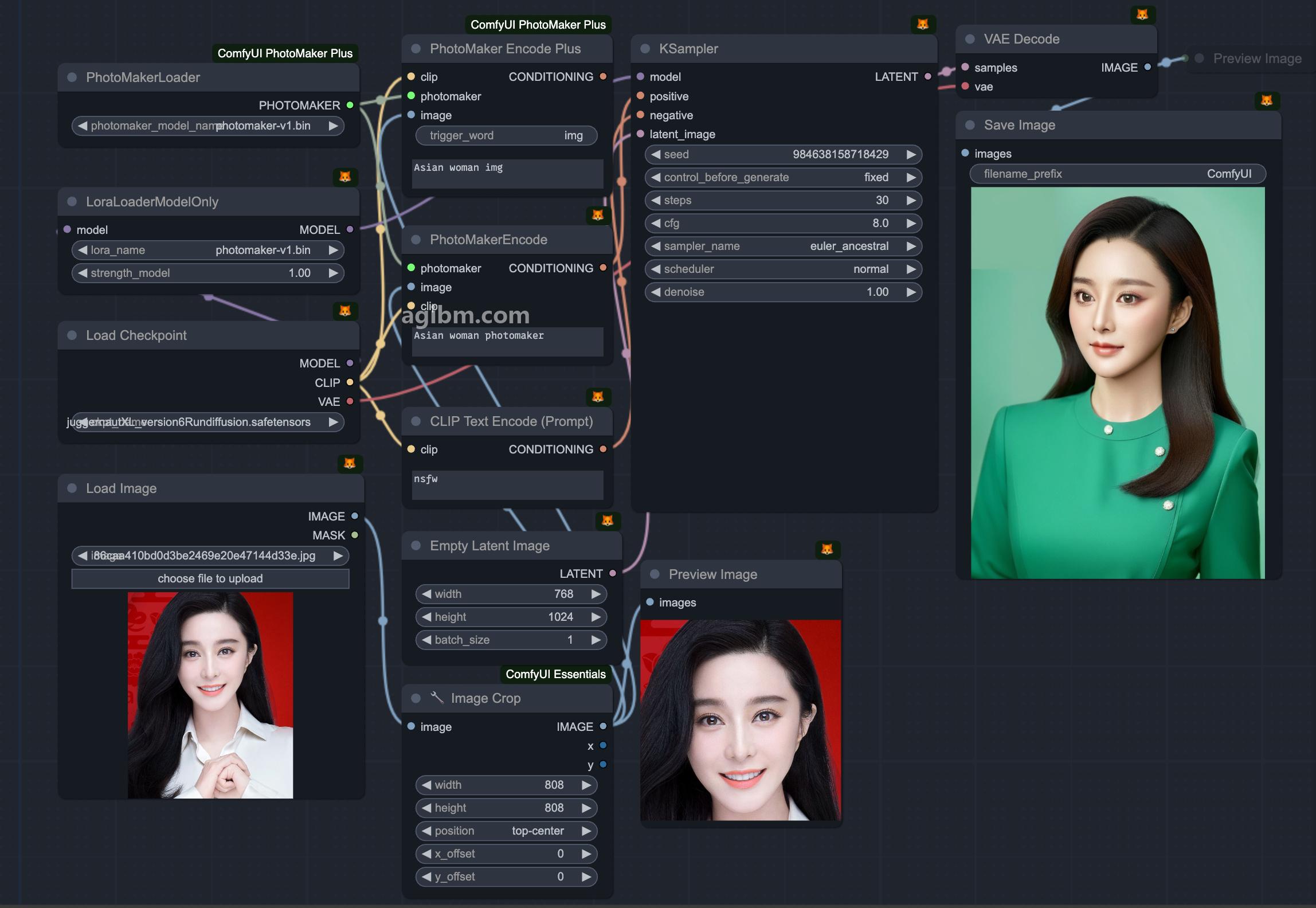
Task: Click PHOTOMAKER output socket on PhotoMakerLoader
Action: (350, 105)
